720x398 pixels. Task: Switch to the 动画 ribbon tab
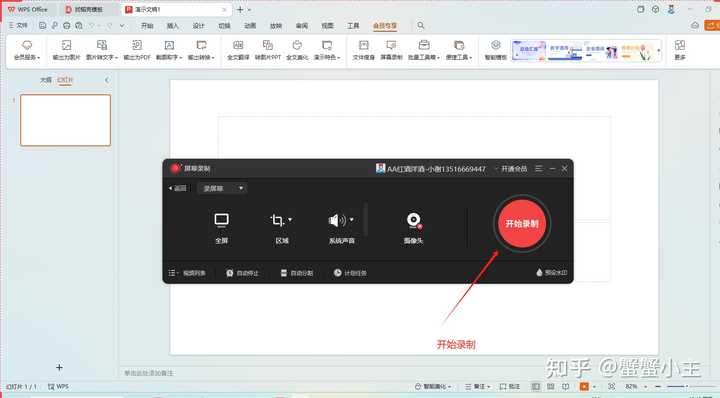(250, 26)
